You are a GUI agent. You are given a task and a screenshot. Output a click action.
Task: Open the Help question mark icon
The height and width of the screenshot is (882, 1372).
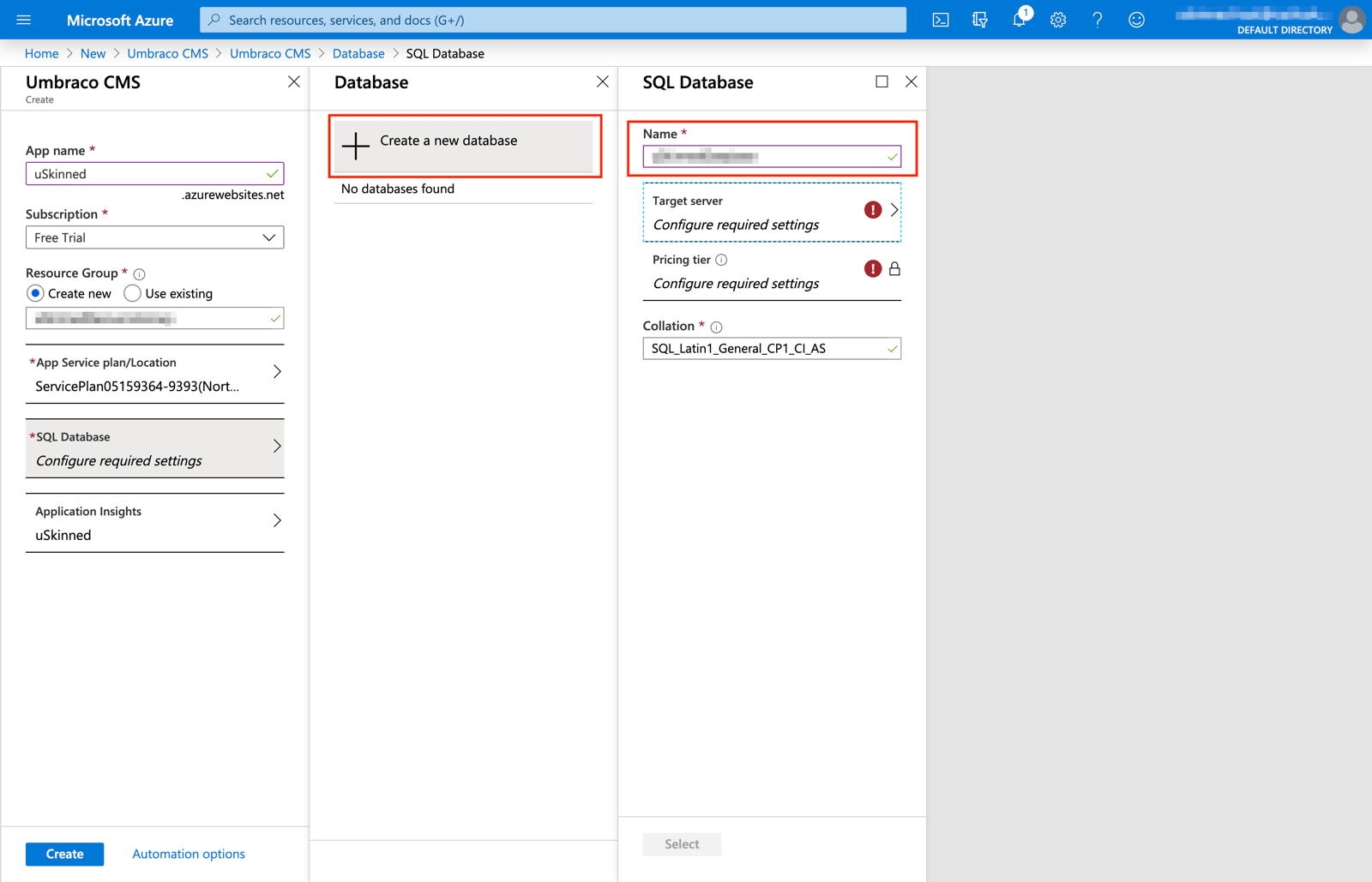pyautogui.click(x=1098, y=20)
